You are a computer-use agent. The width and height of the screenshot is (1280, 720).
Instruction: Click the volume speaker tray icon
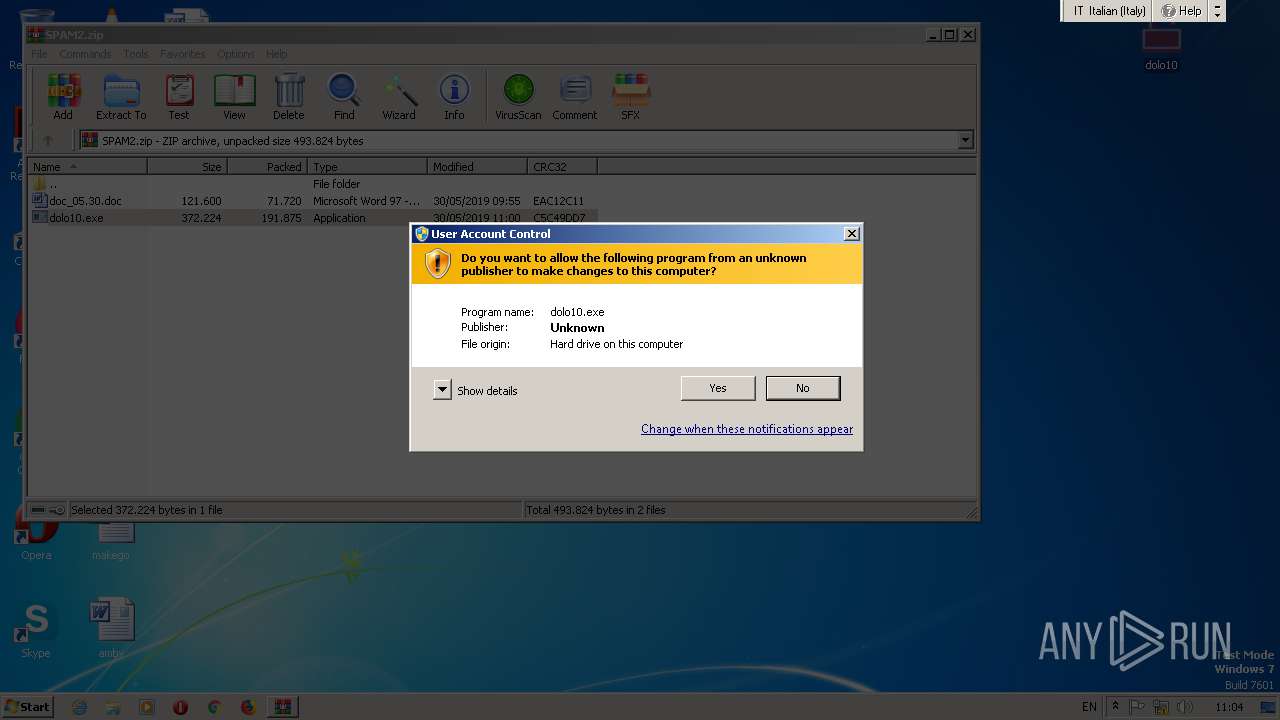[x=1185, y=707]
